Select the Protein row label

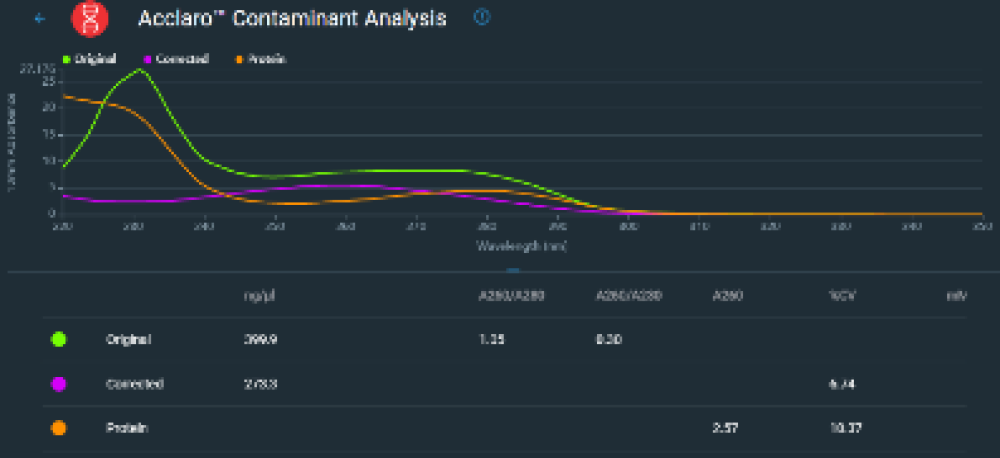click(x=127, y=427)
